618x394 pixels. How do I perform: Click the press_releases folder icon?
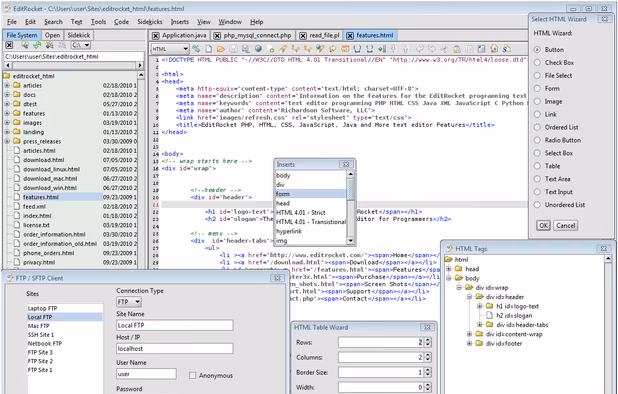(17, 141)
